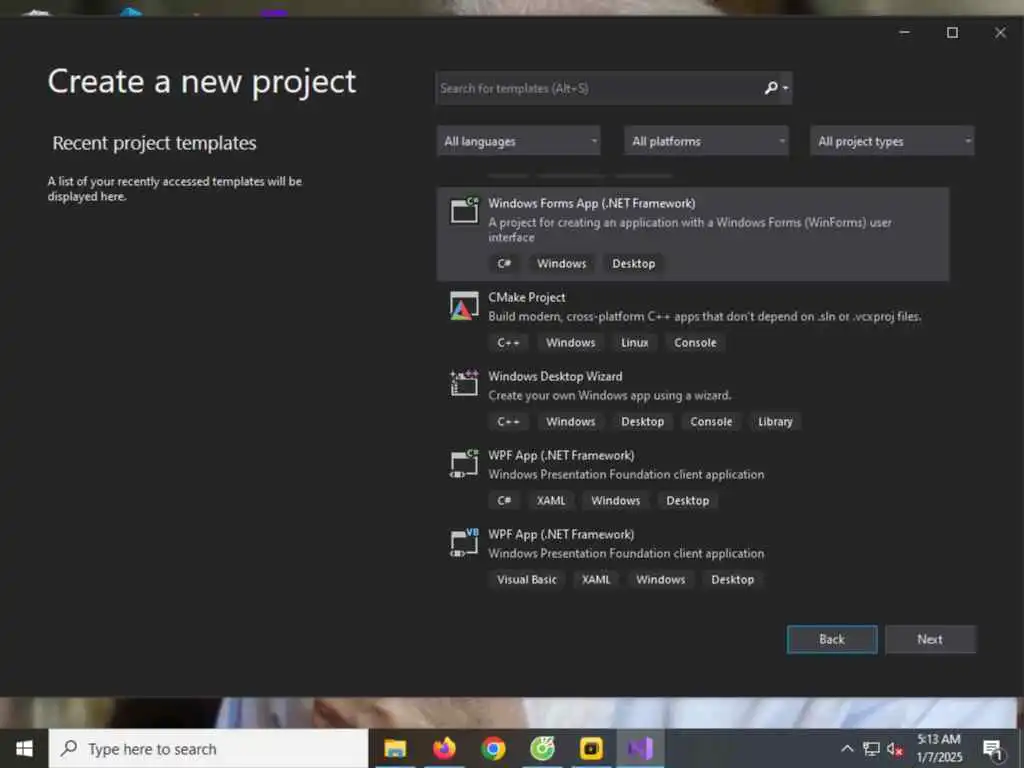Click the taskbar clock showing 5:13 AM
The image size is (1024, 768).
click(938, 748)
